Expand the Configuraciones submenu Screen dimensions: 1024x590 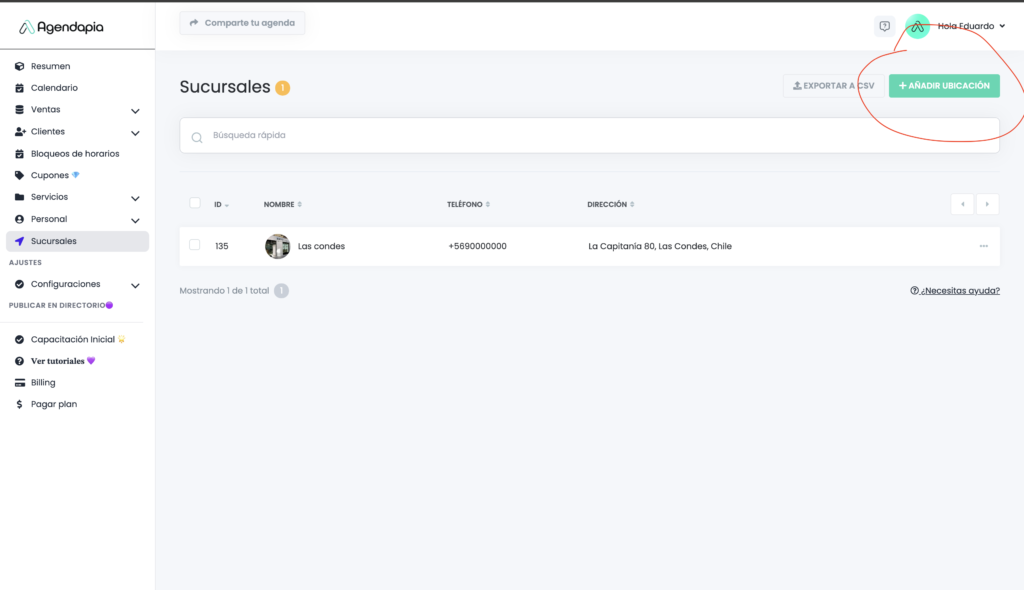(x=135, y=285)
